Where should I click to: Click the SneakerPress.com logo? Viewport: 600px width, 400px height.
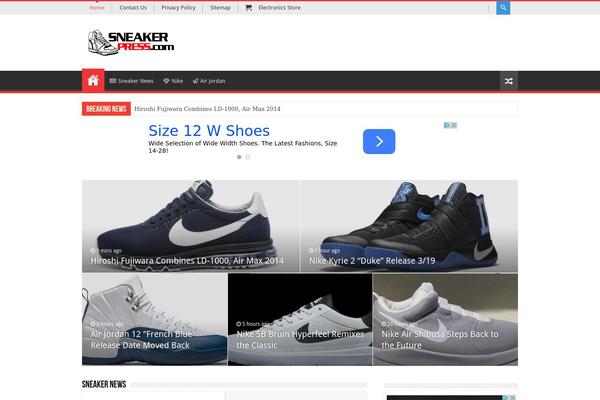pyautogui.click(x=131, y=42)
